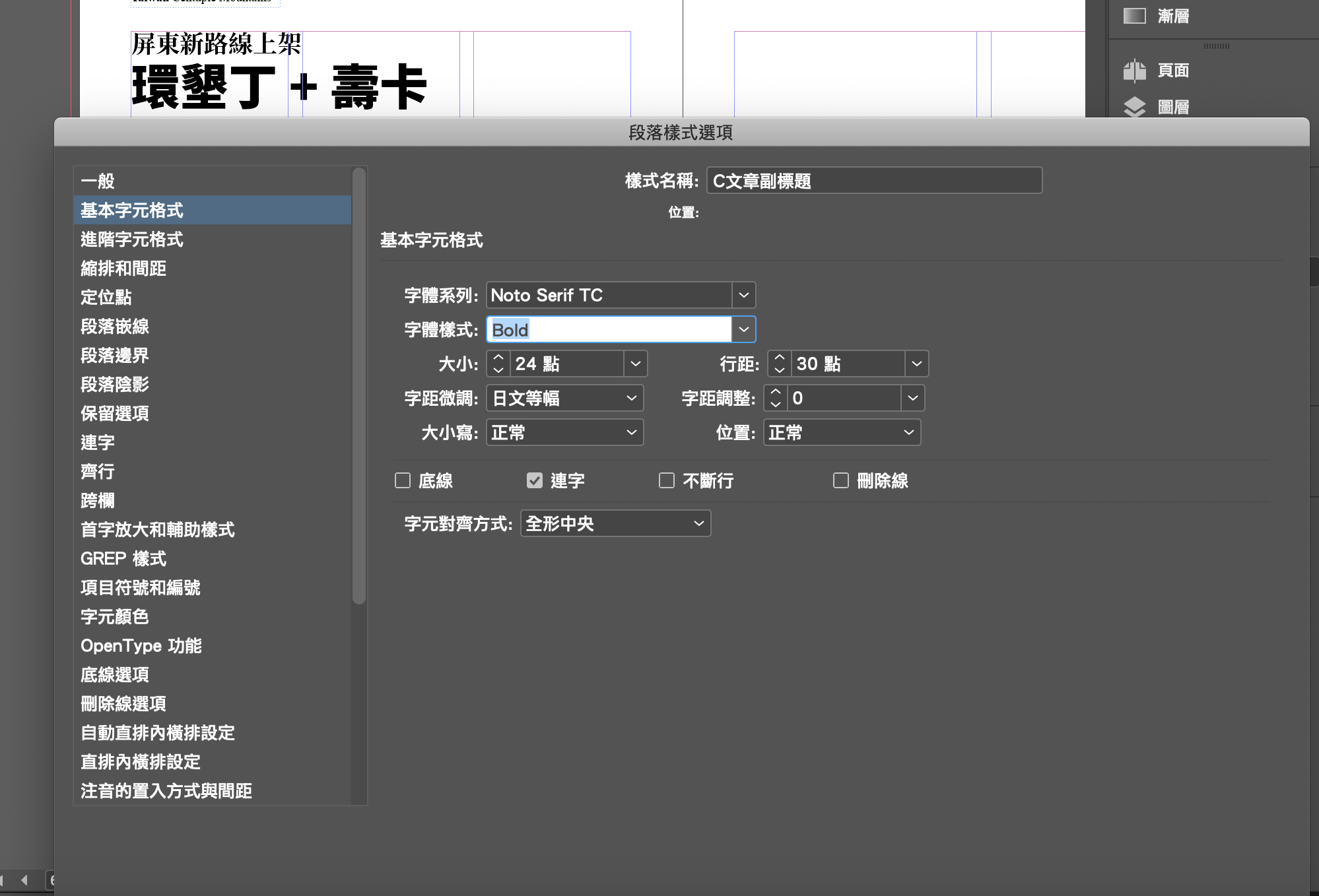The image size is (1319, 896).
Task: Open the Gradient (漸層) panel icon
Action: 1134,16
